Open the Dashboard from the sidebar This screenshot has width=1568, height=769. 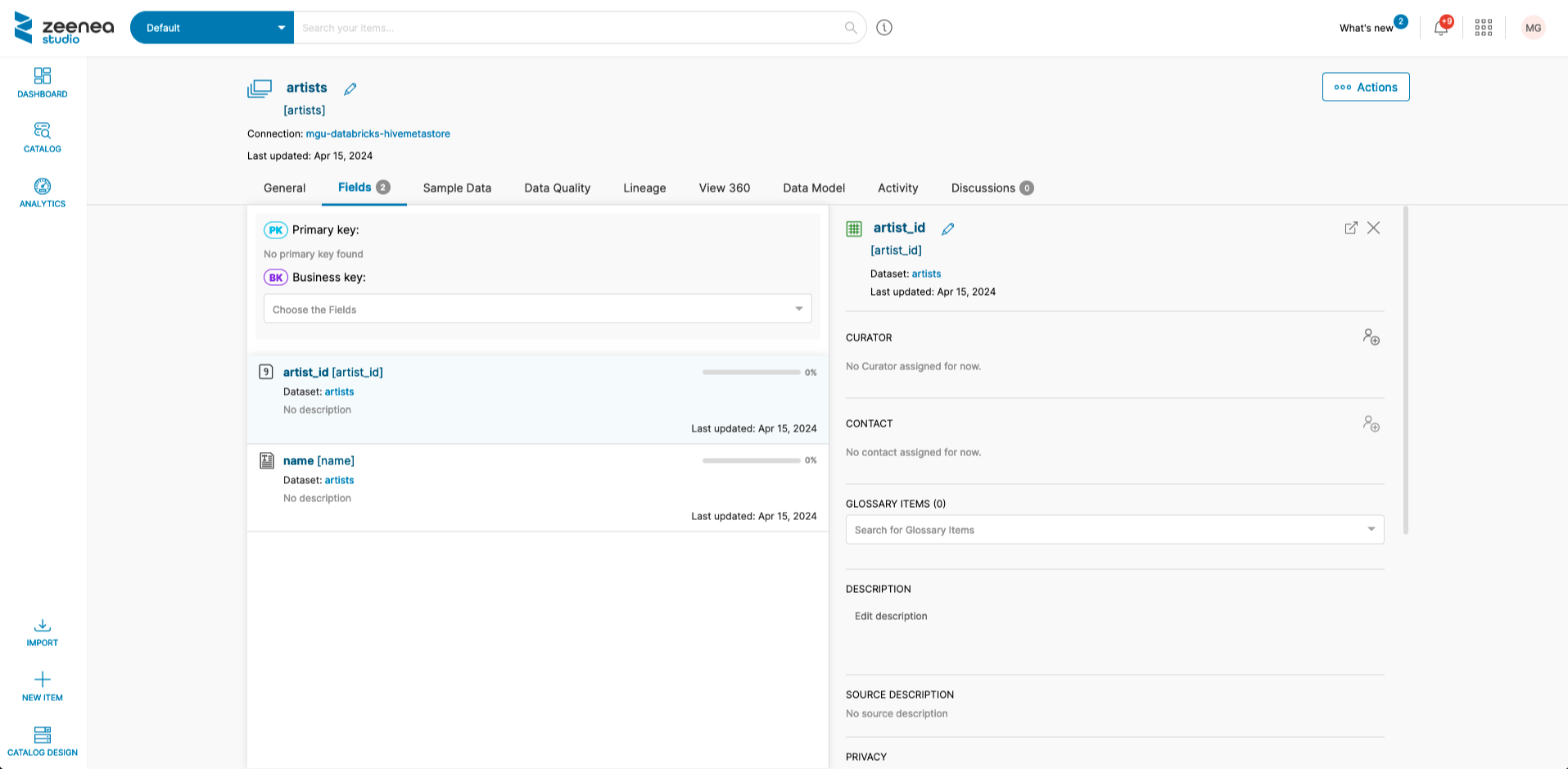43,83
